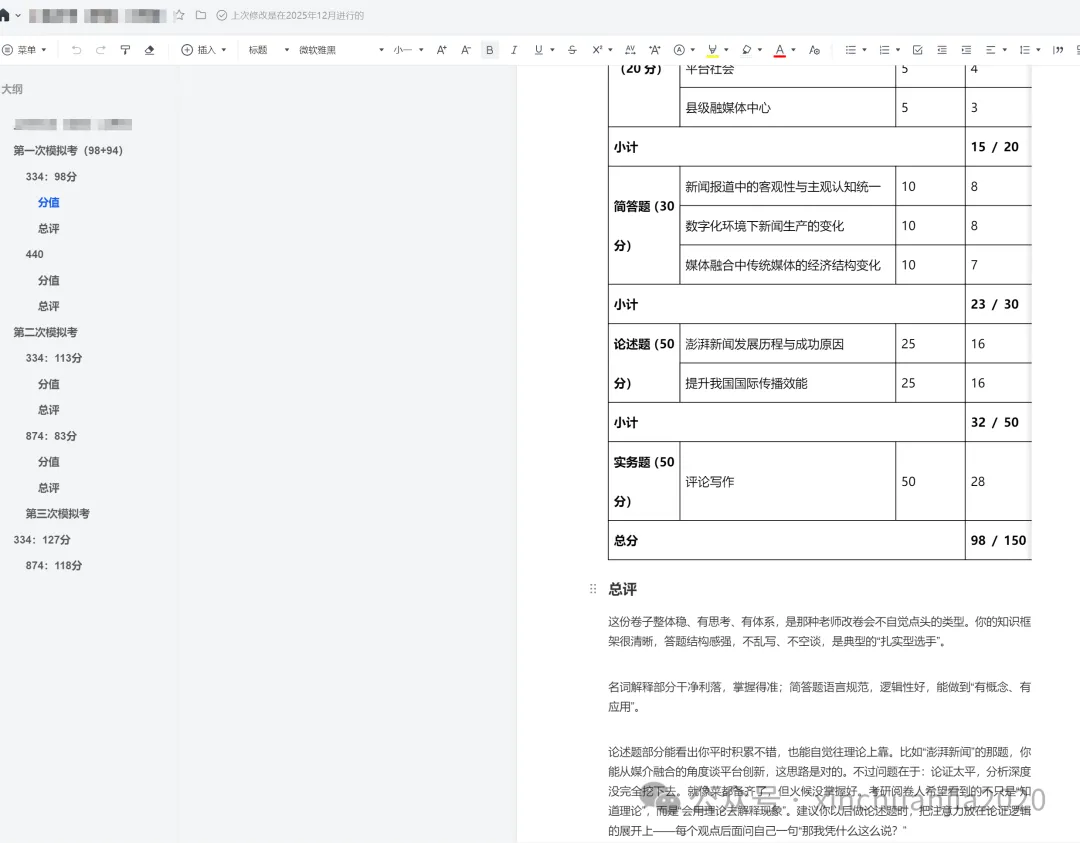
Task: Open the 微软雅黑 font family dropdown
Action: (x=341, y=50)
